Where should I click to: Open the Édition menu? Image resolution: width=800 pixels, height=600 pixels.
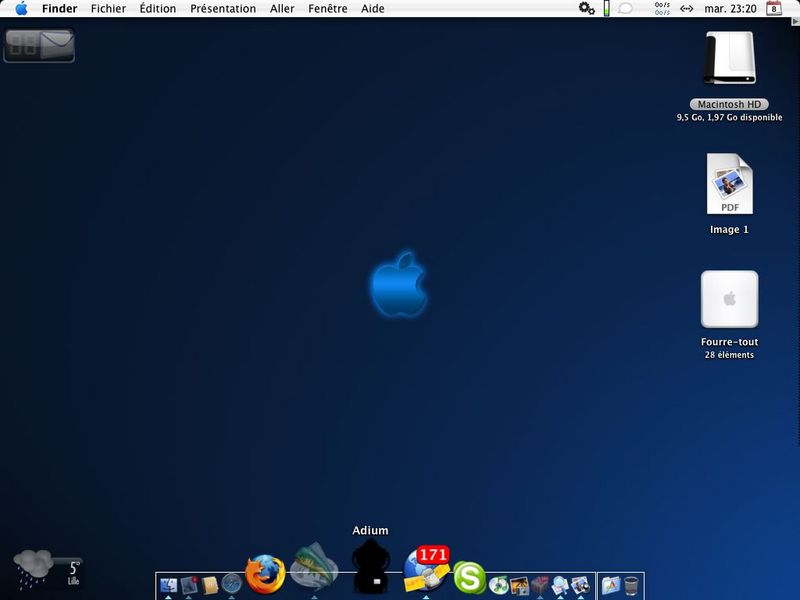pyautogui.click(x=158, y=9)
